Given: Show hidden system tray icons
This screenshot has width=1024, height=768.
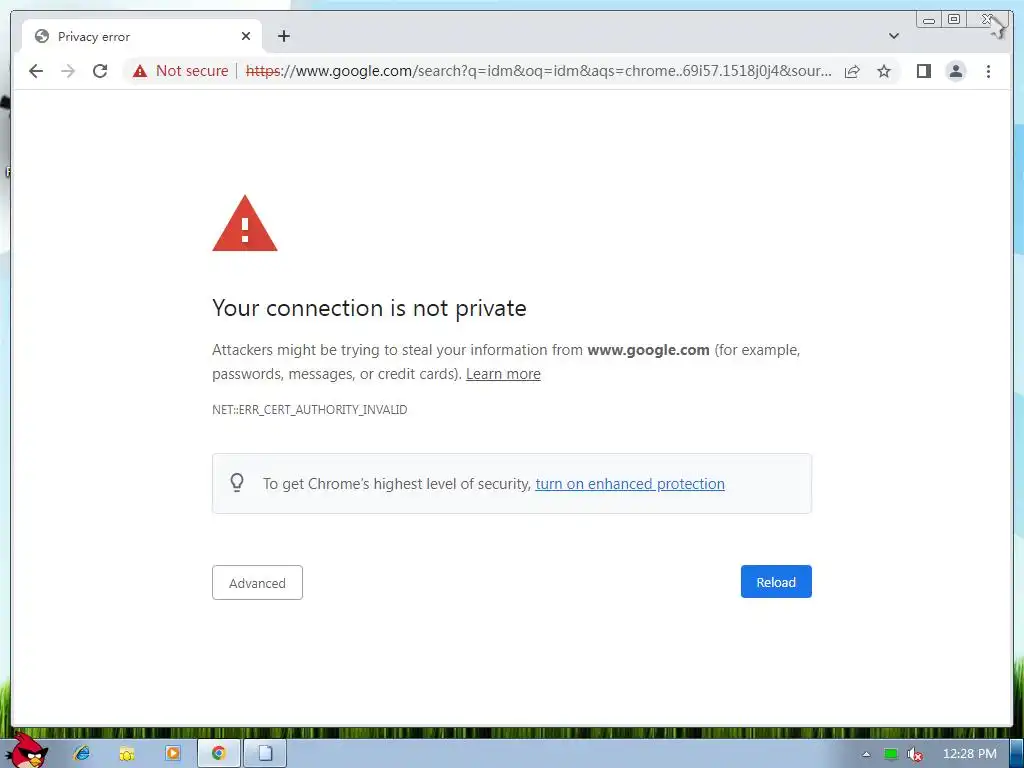Looking at the screenshot, I should point(866,754).
